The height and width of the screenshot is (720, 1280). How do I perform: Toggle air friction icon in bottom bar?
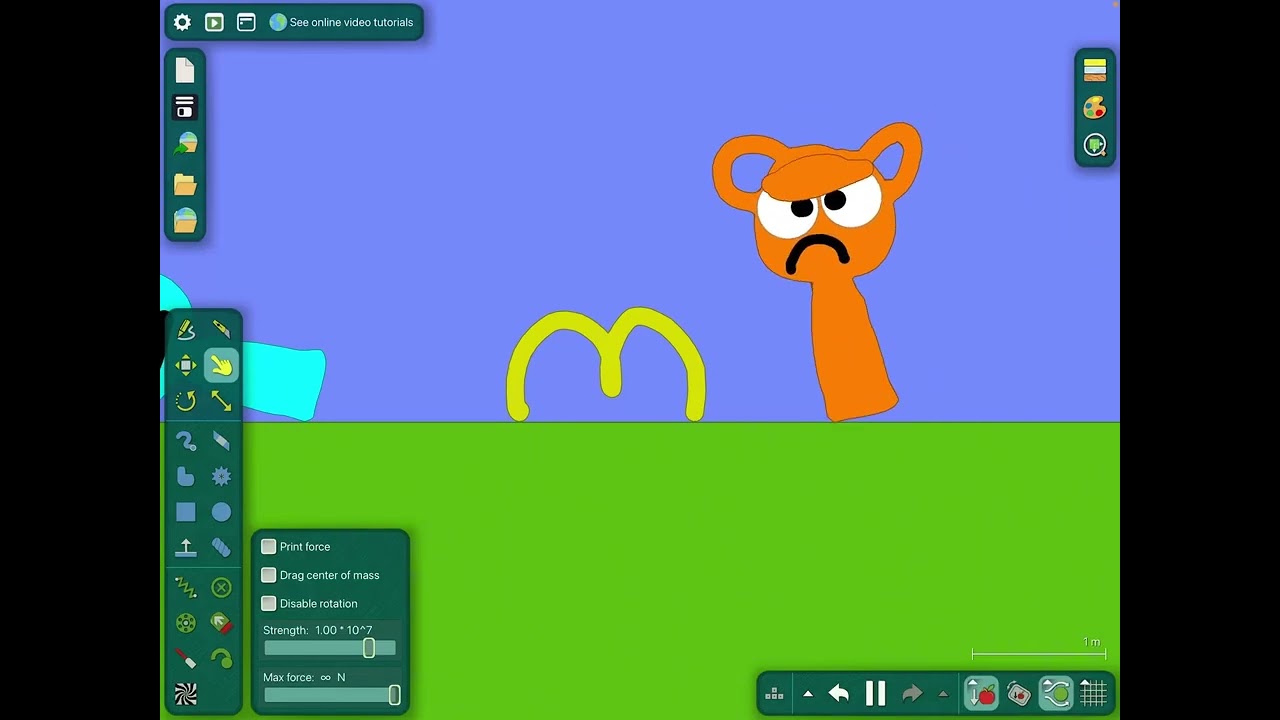pos(1018,693)
